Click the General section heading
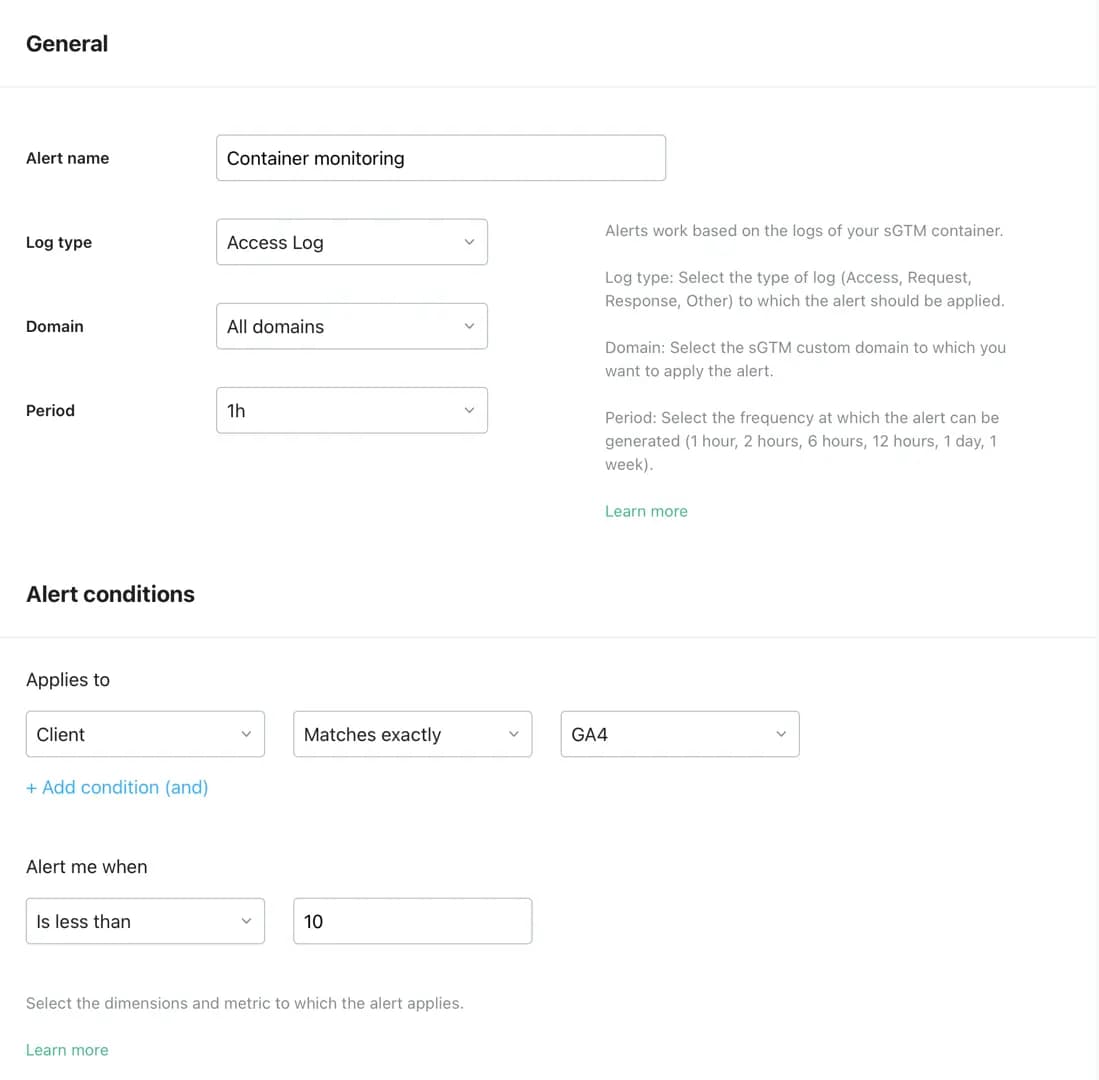The image size is (1099, 1080). pyautogui.click(x=67, y=43)
